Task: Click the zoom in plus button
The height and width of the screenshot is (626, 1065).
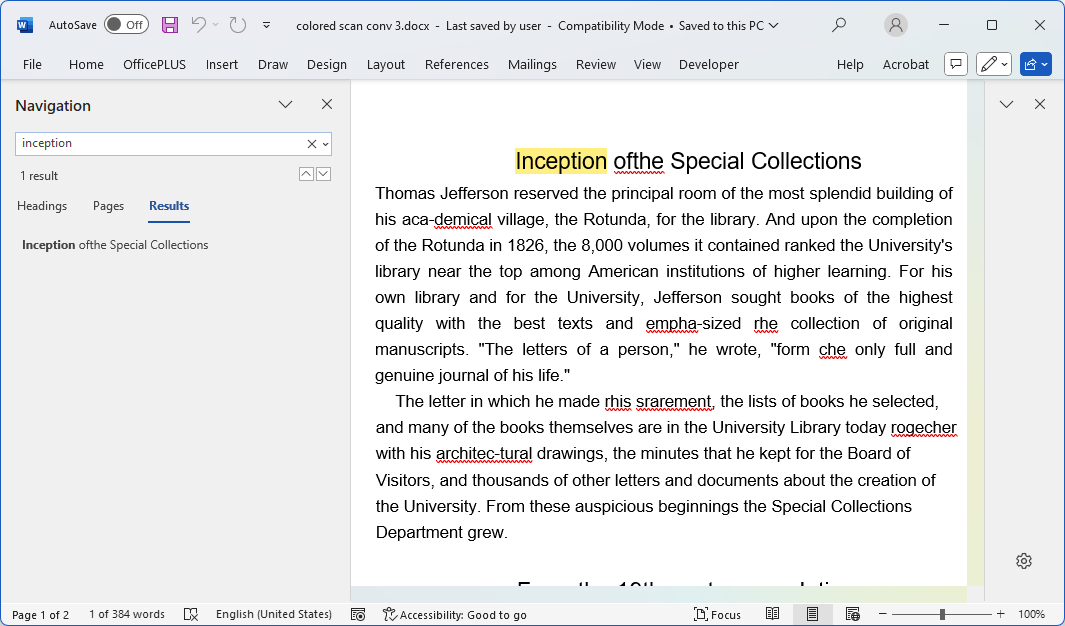Action: tap(1000, 614)
